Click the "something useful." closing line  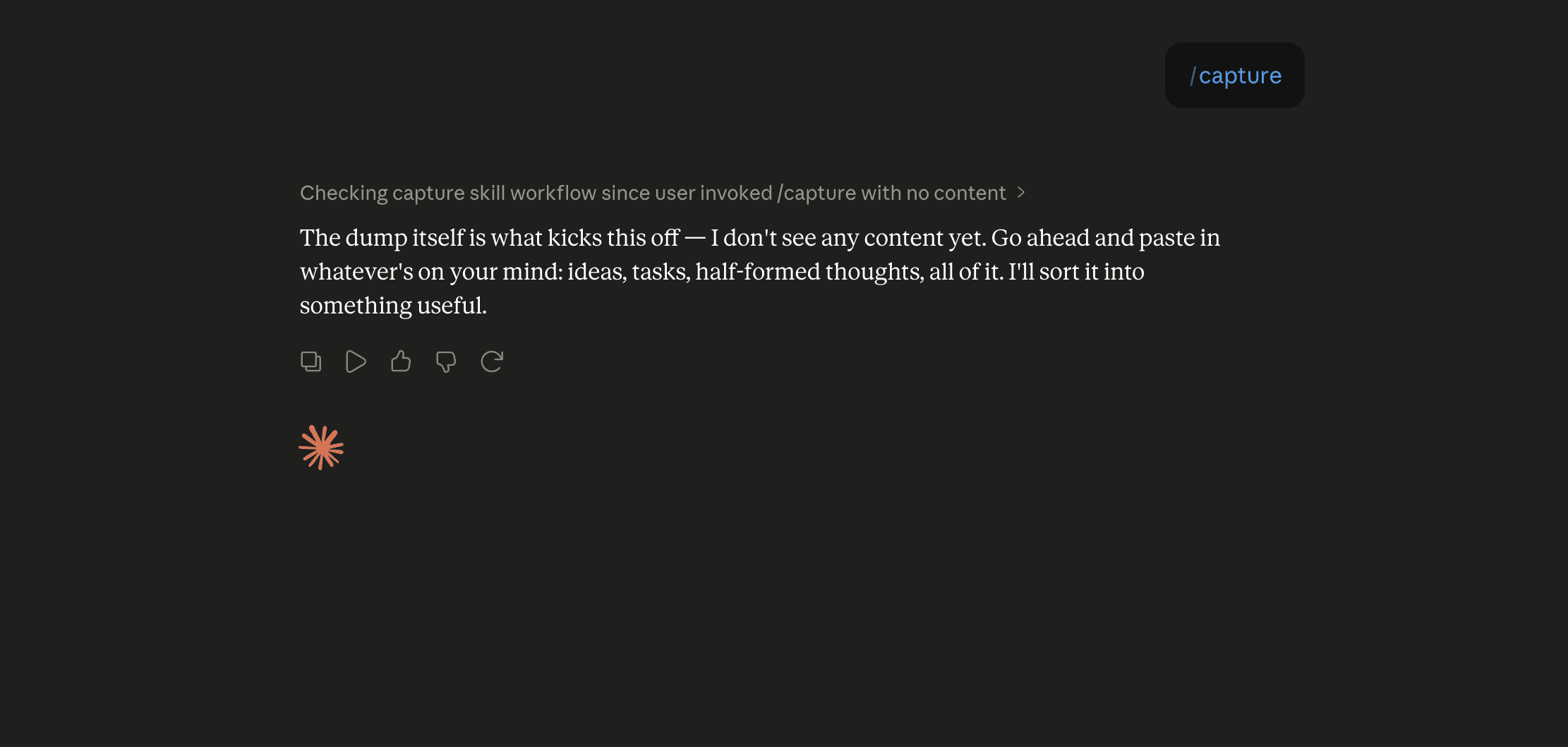pos(393,306)
